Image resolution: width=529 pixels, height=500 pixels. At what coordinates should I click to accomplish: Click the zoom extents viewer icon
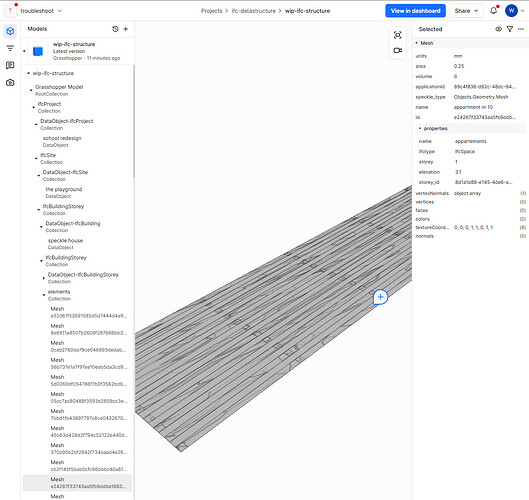click(x=397, y=35)
